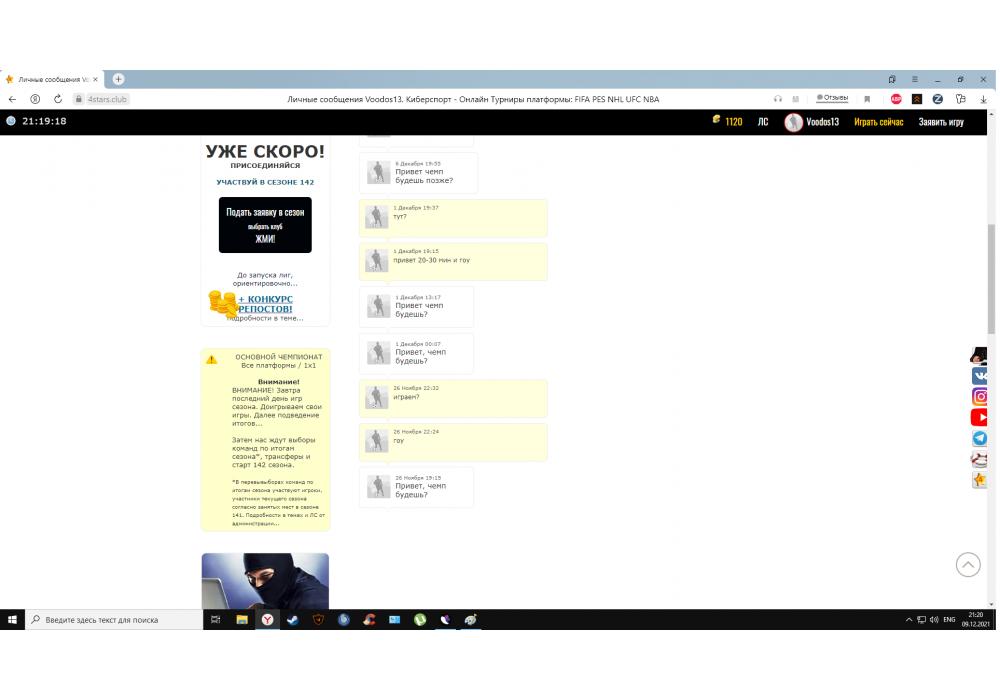Screen dimensions: 1000x700
Task: Click Подать заявку в сезон button
Action: [x=265, y=224]
